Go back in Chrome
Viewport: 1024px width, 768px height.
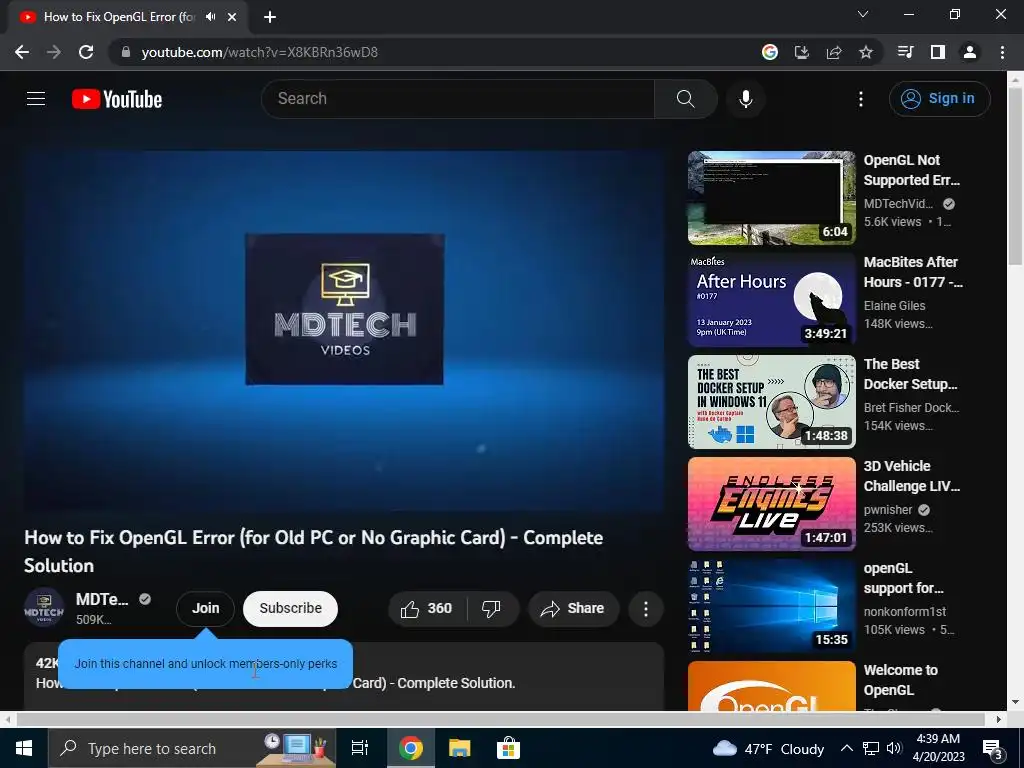[22, 52]
